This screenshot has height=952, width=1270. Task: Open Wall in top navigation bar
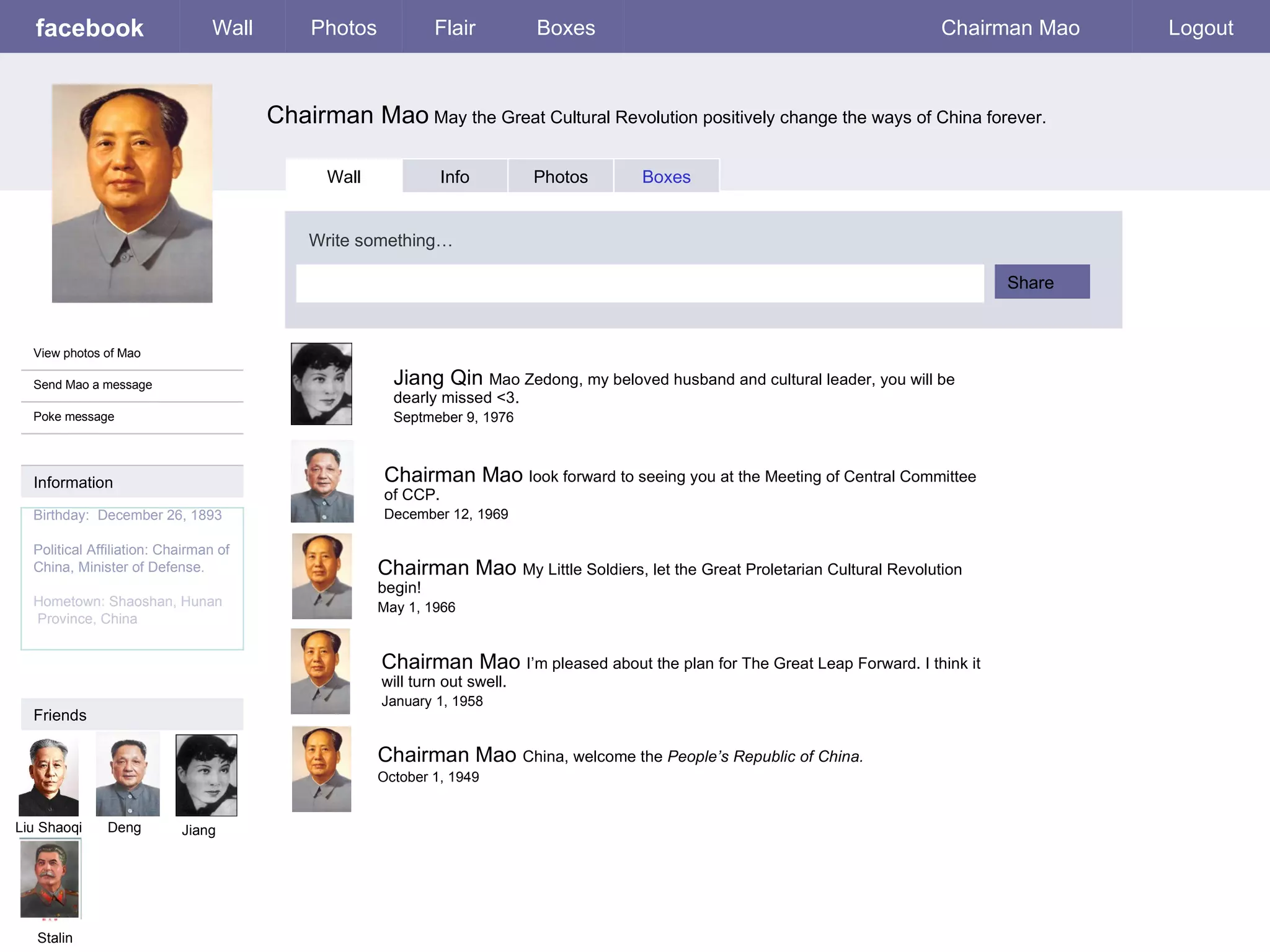click(x=232, y=28)
